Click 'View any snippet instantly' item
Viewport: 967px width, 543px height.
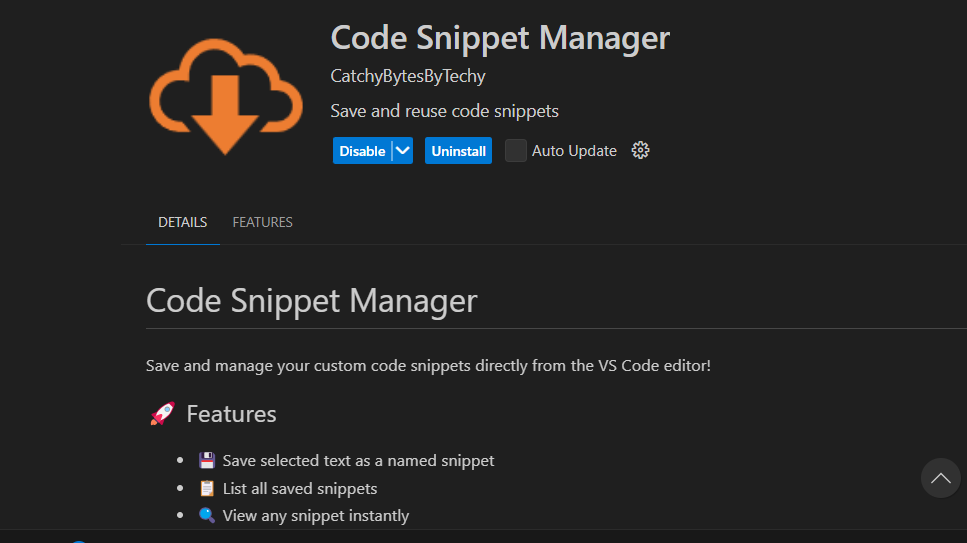(316, 515)
